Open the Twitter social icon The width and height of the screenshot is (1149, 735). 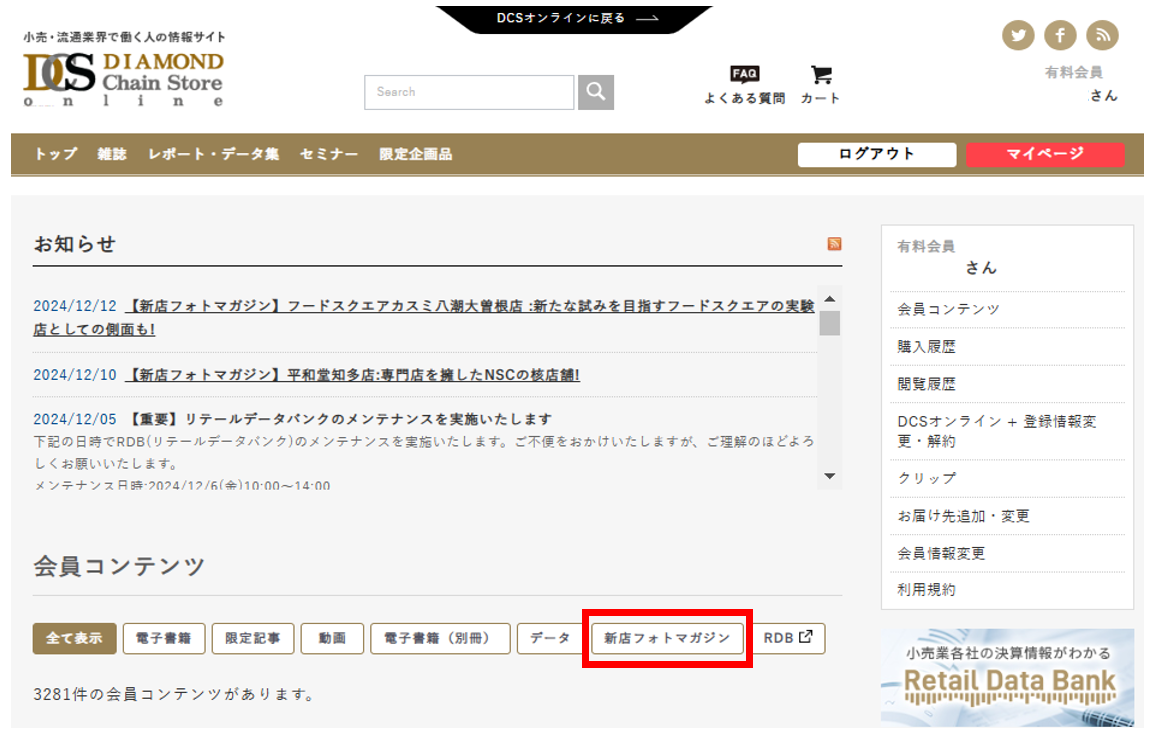[x=1018, y=36]
